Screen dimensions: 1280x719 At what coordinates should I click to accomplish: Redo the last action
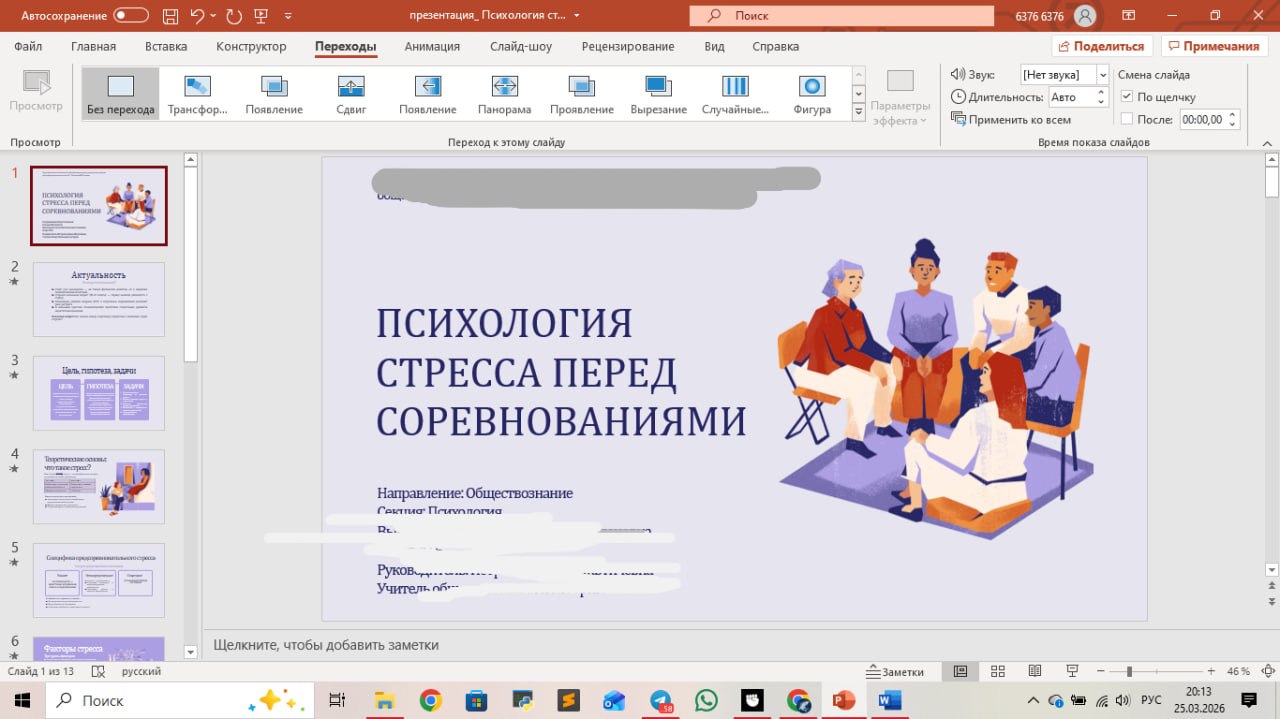[x=234, y=15]
